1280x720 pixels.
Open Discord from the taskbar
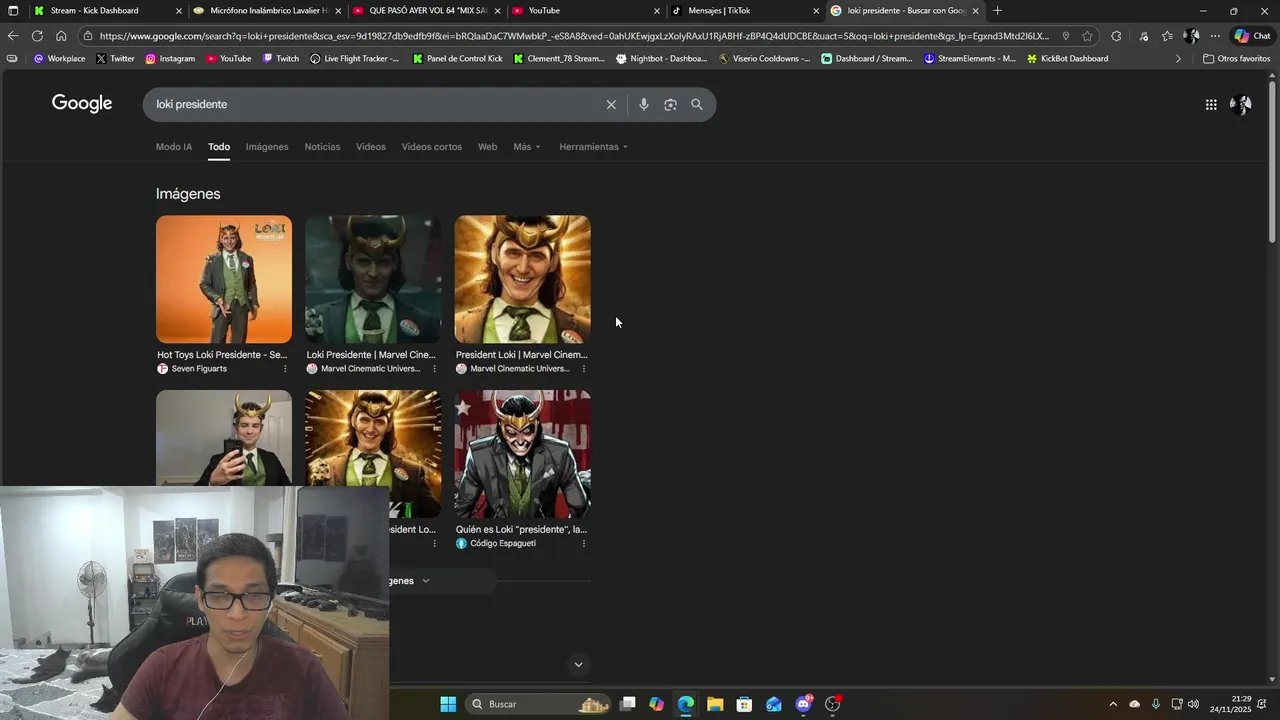click(803, 704)
